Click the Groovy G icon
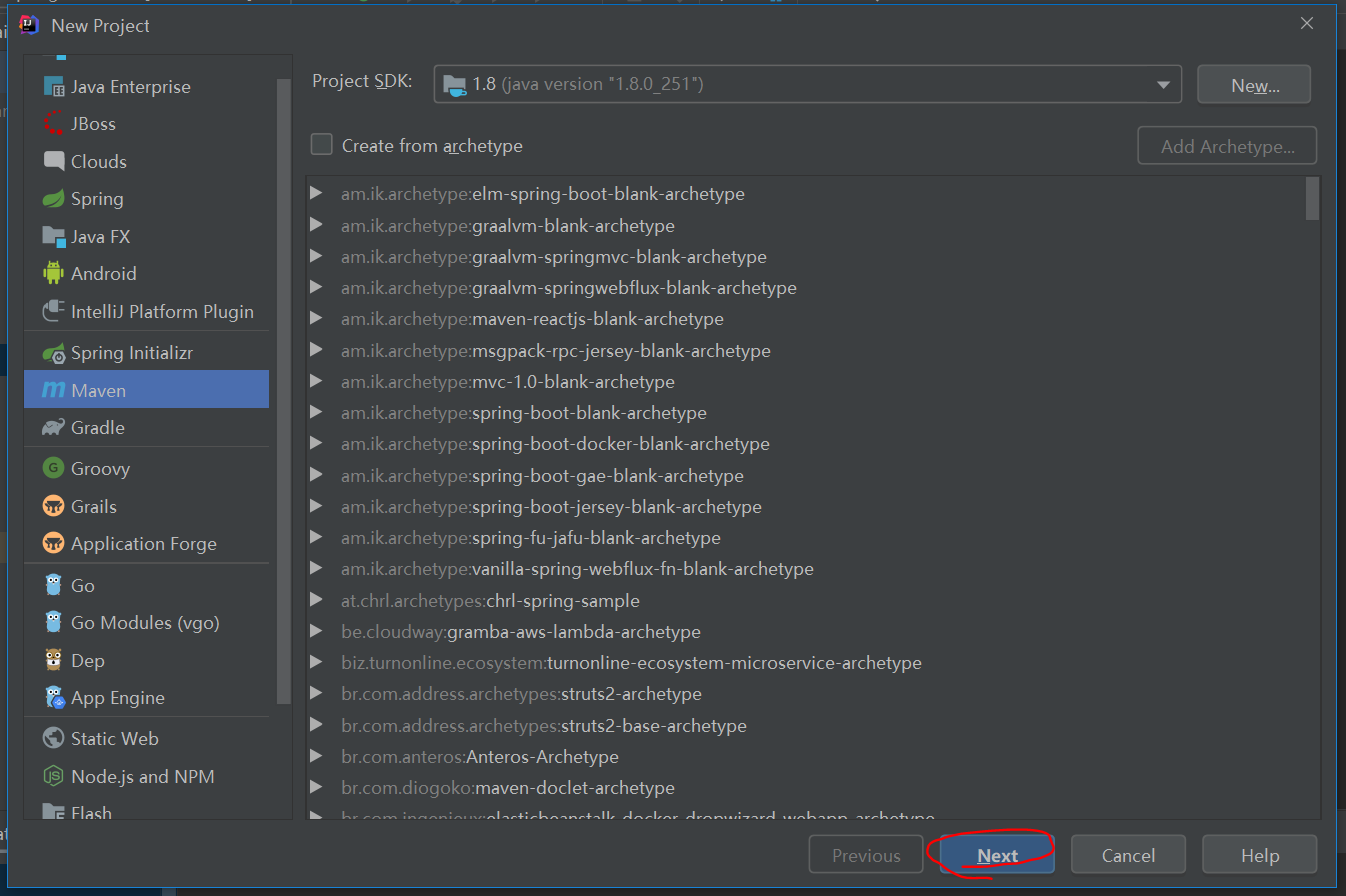The height and width of the screenshot is (896, 1346). [x=54, y=468]
